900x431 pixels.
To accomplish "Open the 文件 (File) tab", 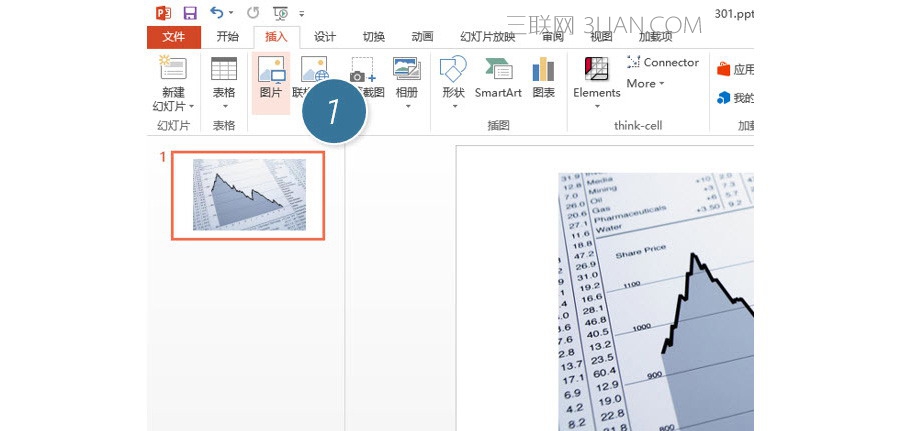I will tap(173, 37).
